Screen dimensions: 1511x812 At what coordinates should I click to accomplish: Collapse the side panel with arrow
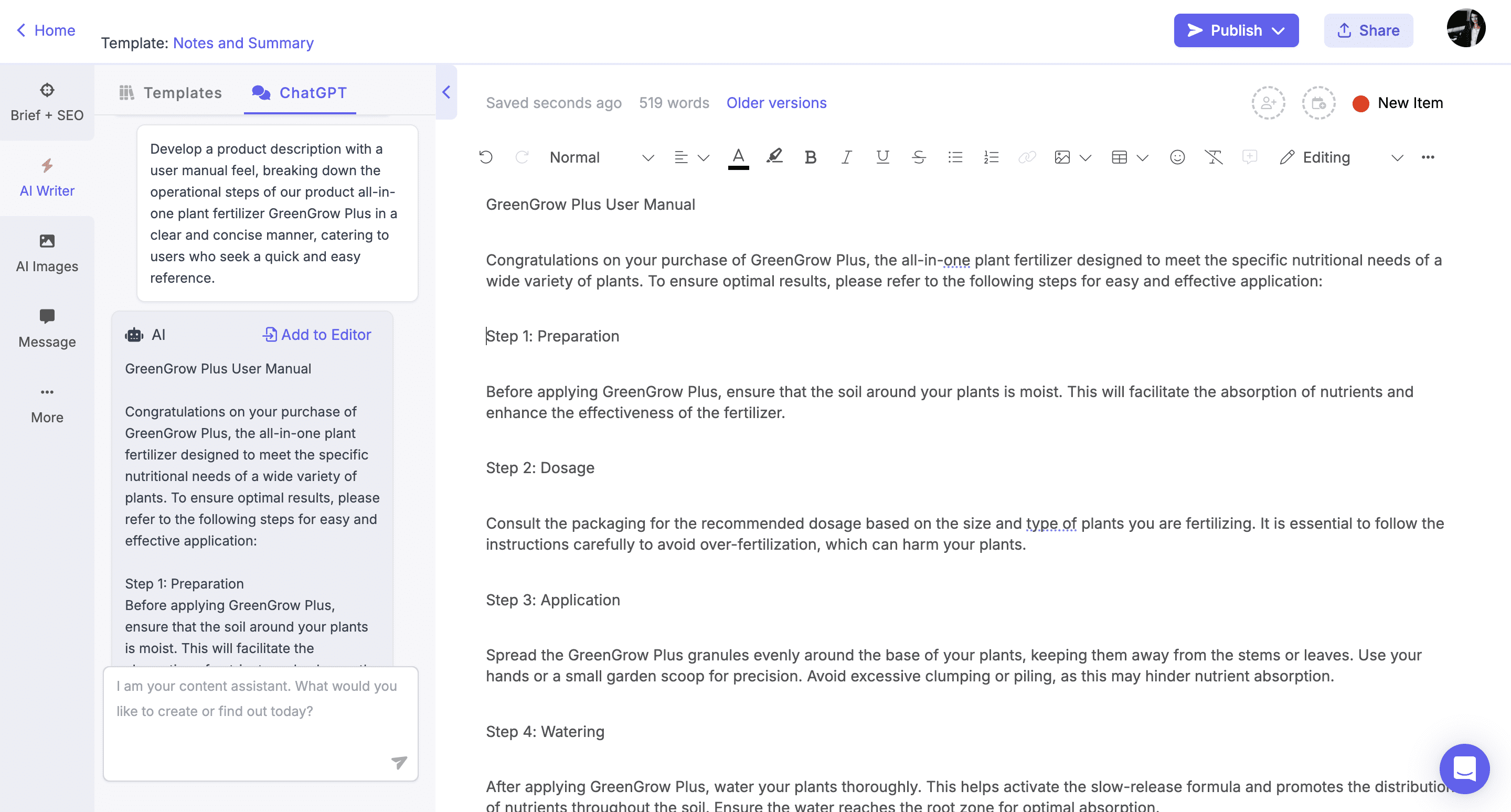[x=446, y=93]
